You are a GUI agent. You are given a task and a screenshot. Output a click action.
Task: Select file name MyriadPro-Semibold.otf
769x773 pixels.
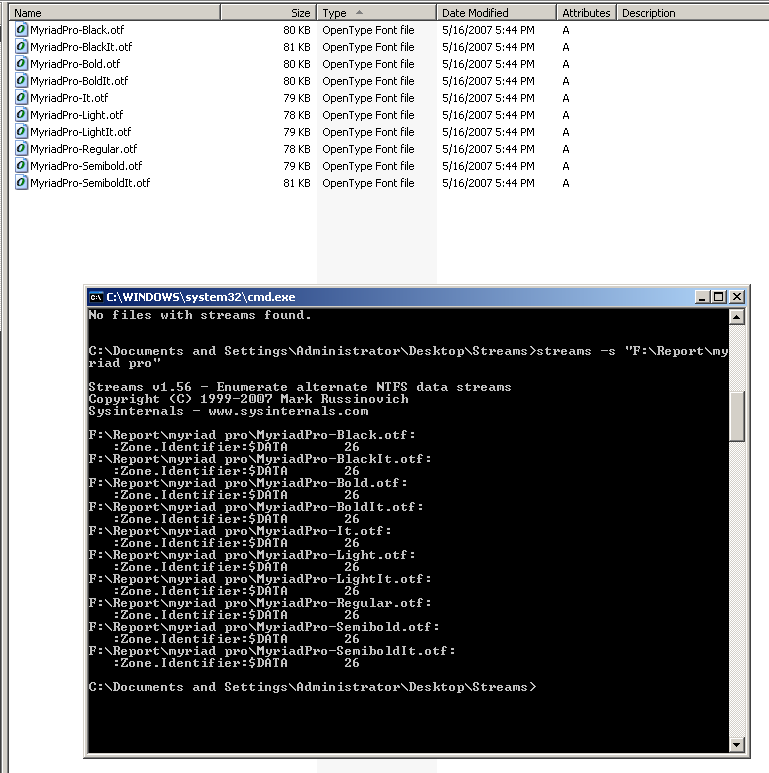tap(86, 166)
